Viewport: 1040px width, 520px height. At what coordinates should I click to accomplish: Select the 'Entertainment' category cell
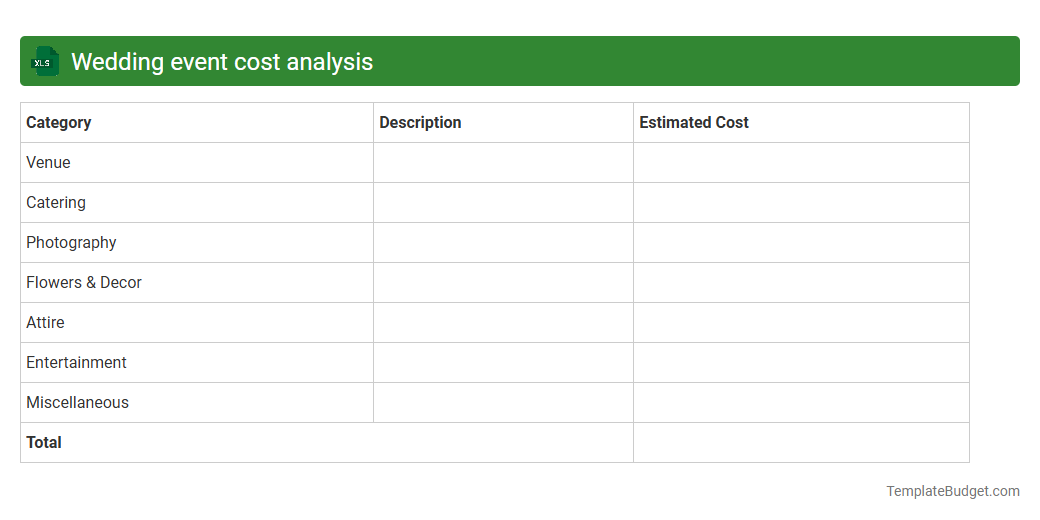(x=197, y=363)
